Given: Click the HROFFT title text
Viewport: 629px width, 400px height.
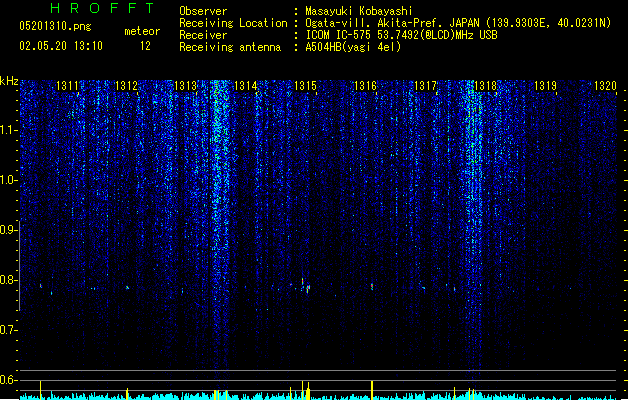Looking at the screenshot, I should [103, 8].
